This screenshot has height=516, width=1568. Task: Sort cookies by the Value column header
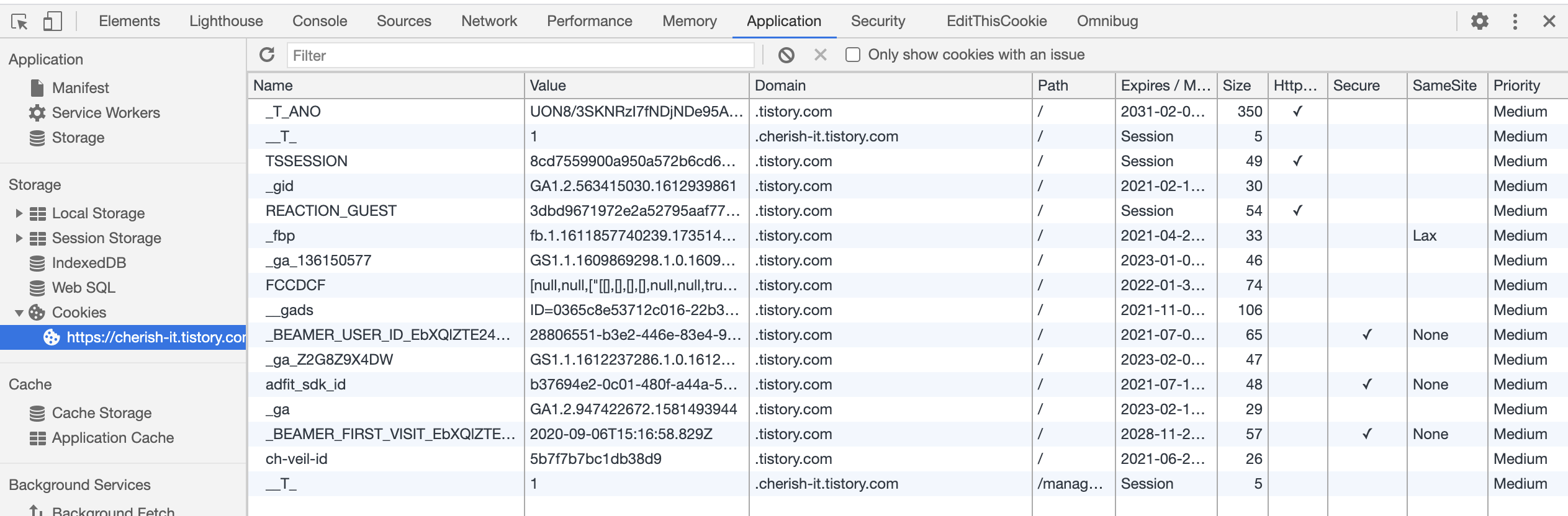point(637,86)
